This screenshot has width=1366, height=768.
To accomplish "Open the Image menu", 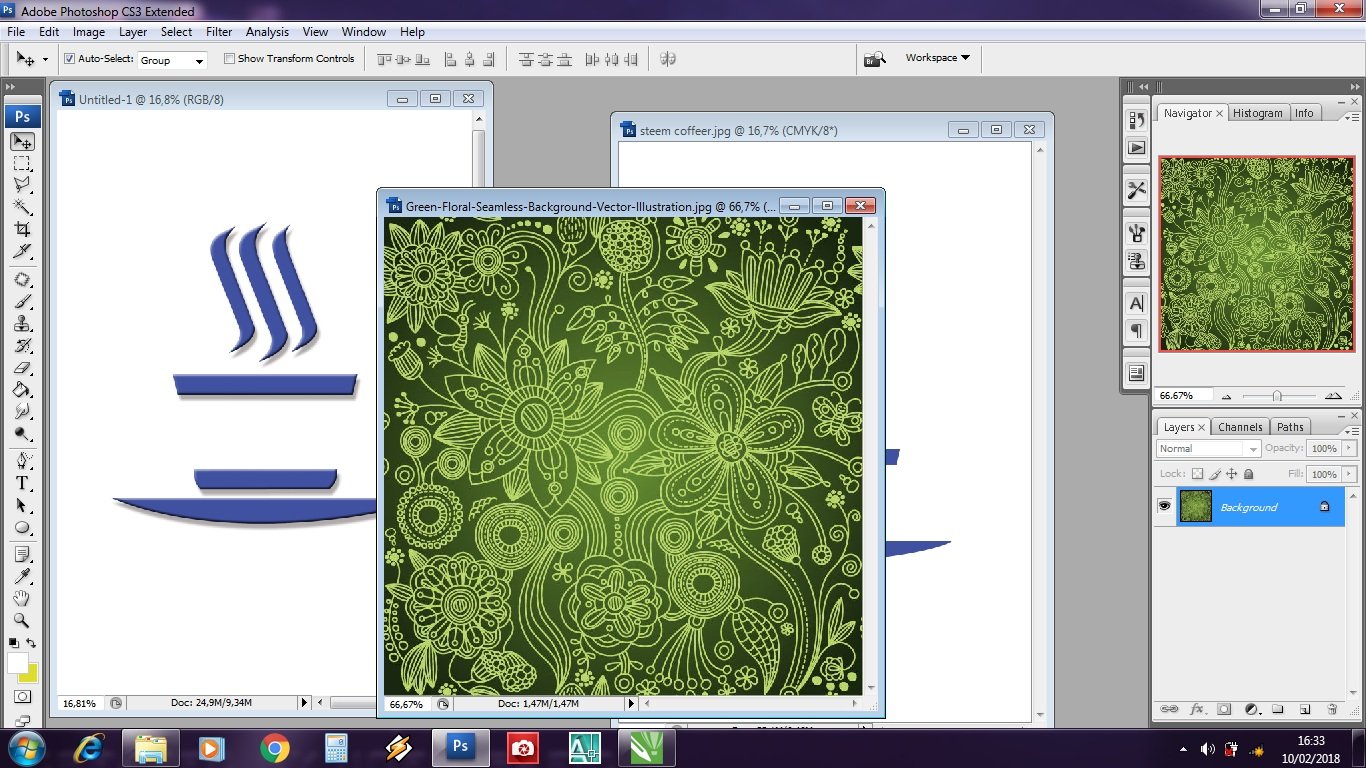I will tap(89, 32).
